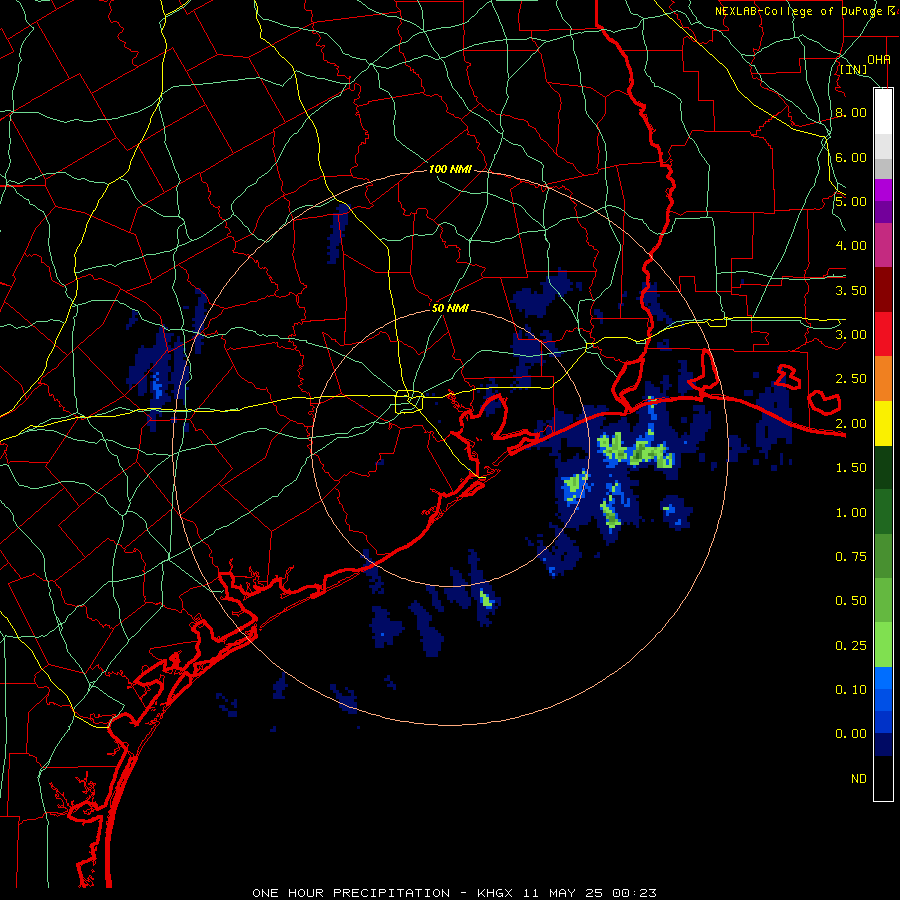Click the 0.10 legend value

click(851, 690)
